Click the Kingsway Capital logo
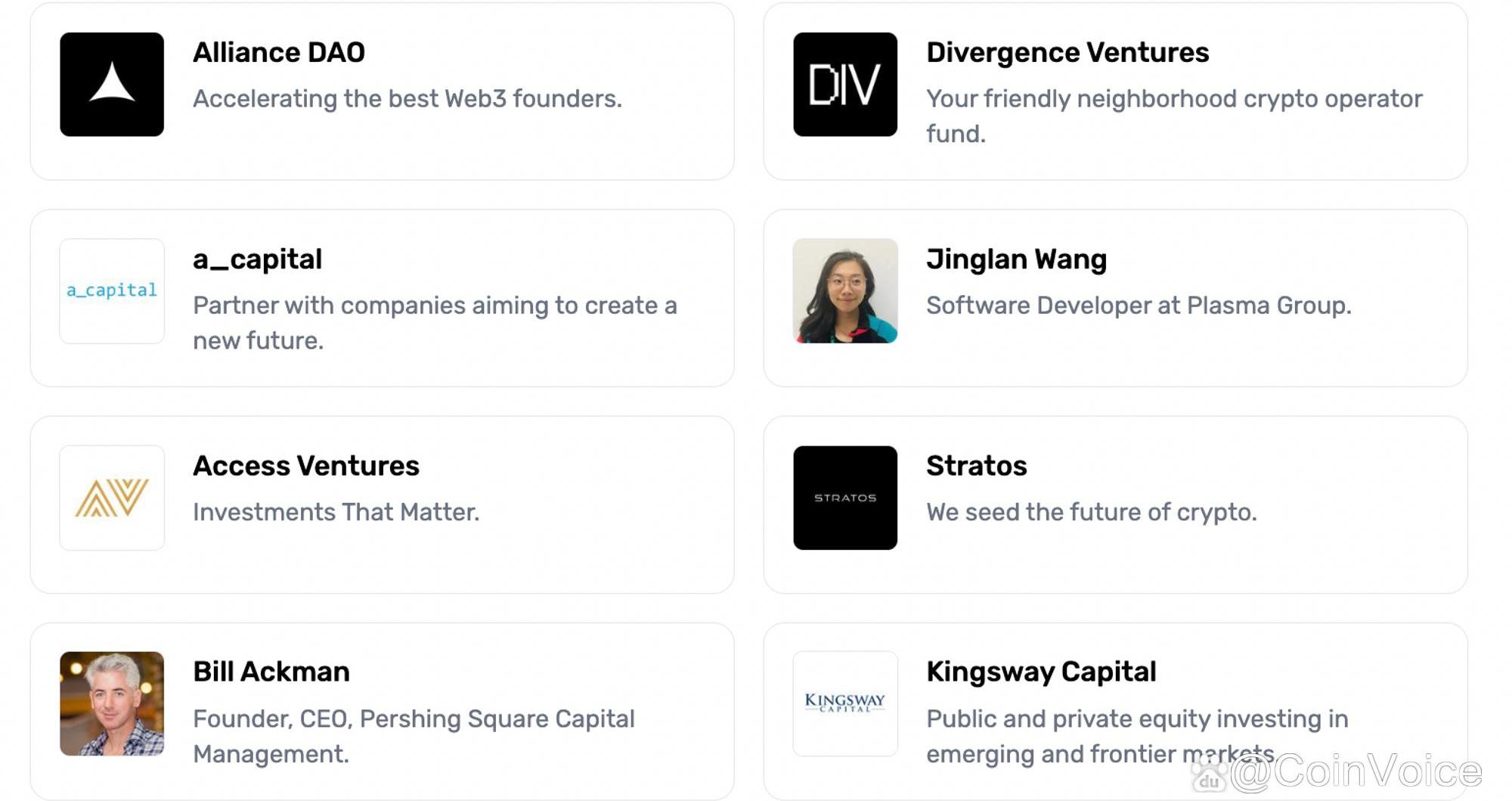The height and width of the screenshot is (801, 1512). tap(845, 703)
